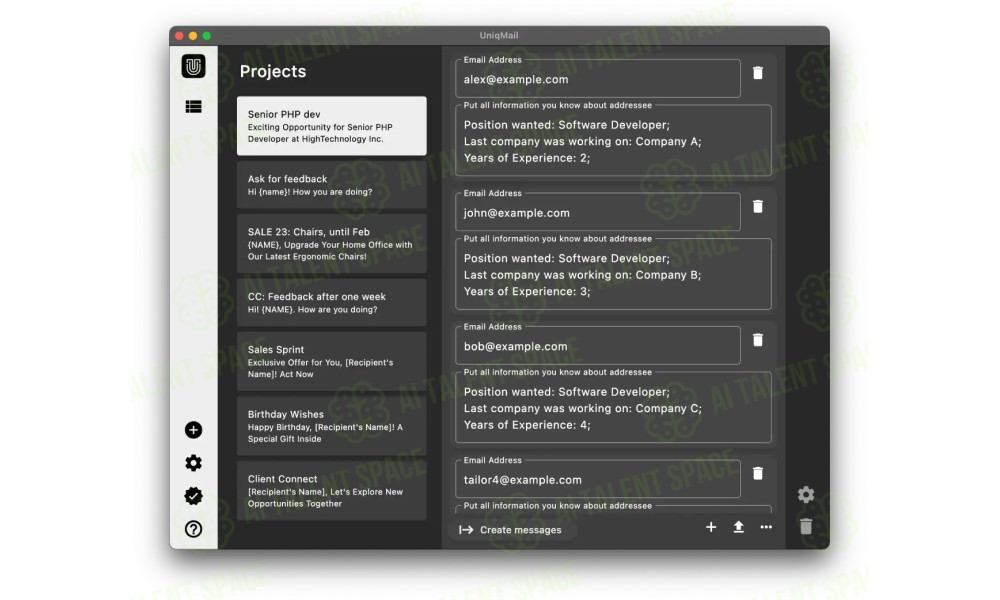The height and width of the screenshot is (600, 1000).
Task: Minimize the window with the yellow button
Action: coord(193,36)
